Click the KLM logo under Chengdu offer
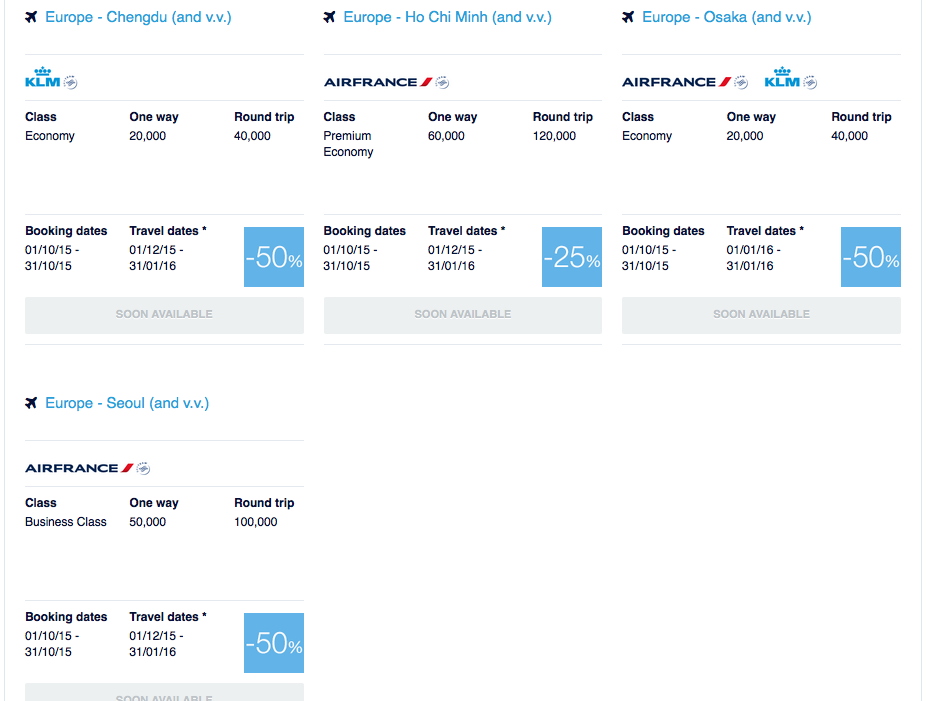This screenshot has height=701, width=927. coord(51,79)
